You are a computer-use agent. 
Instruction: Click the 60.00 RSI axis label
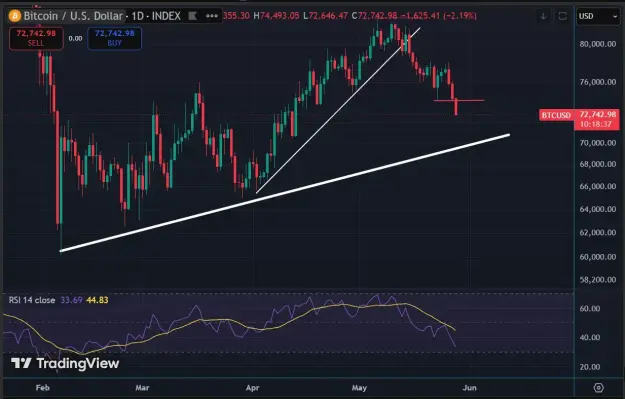(590, 309)
